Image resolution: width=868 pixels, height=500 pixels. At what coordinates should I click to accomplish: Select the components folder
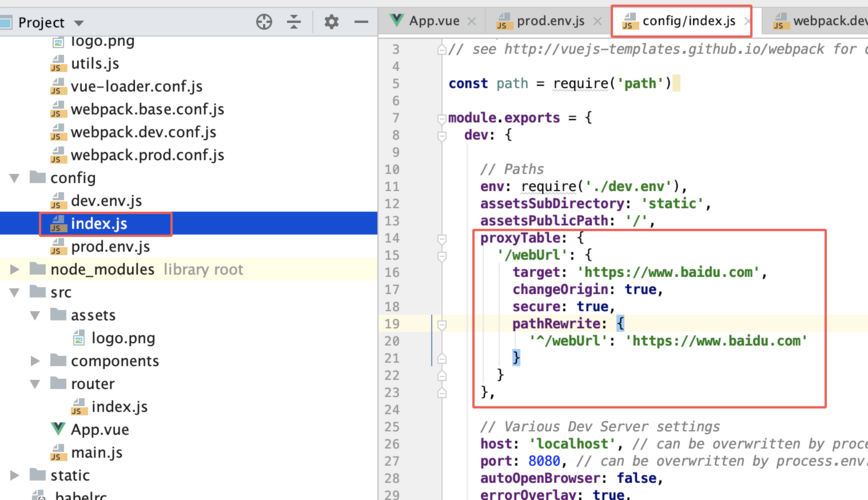coord(115,361)
